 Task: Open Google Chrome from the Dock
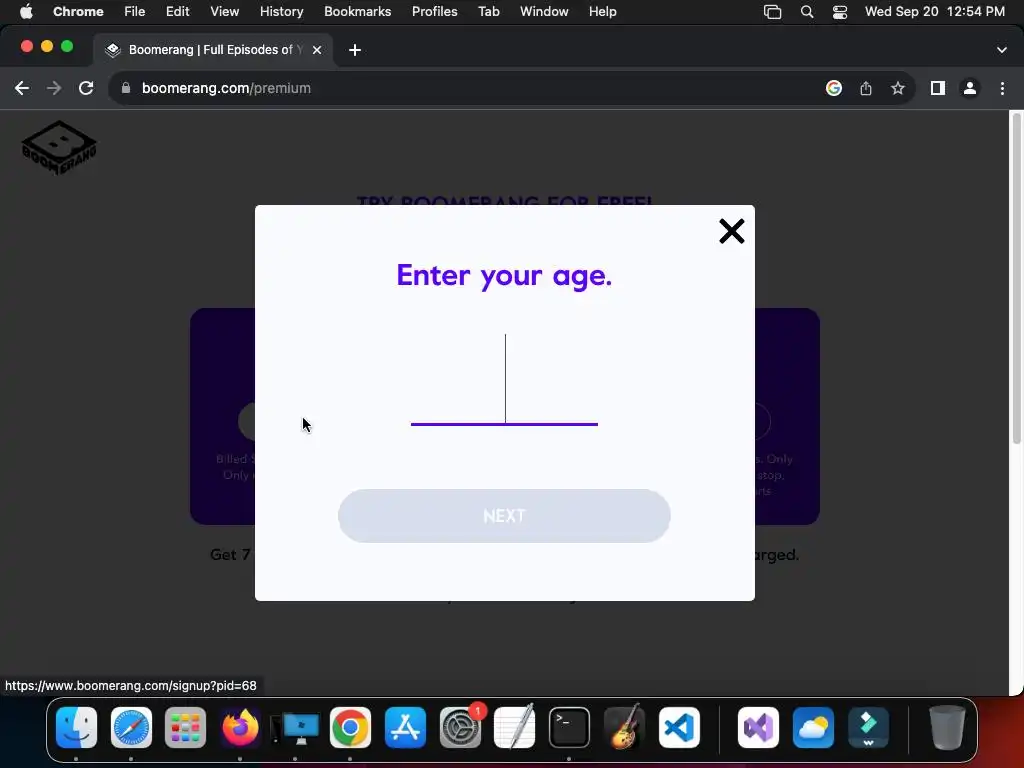(350, 728)
